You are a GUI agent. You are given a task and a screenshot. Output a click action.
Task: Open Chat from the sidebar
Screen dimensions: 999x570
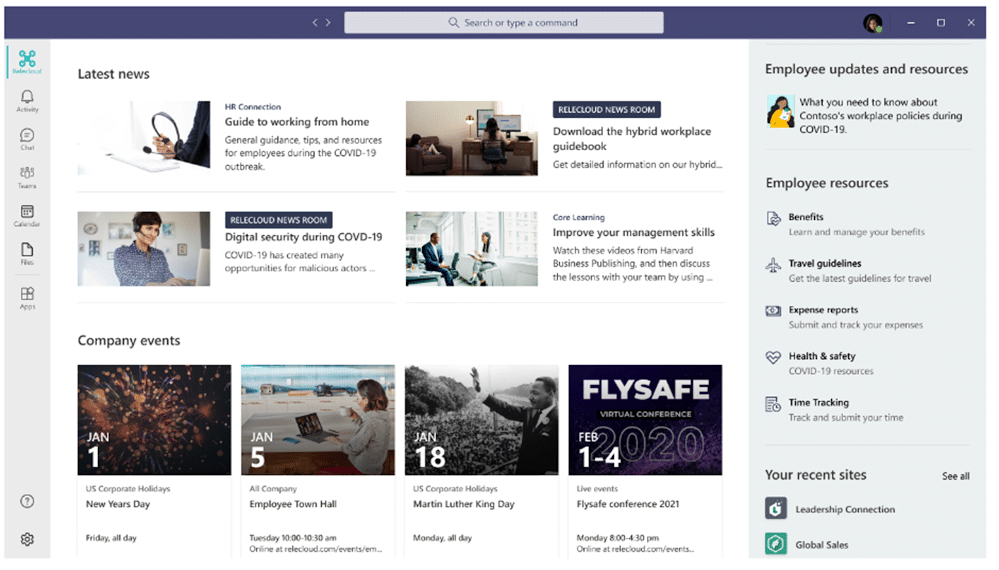click(x=27, y=138)
